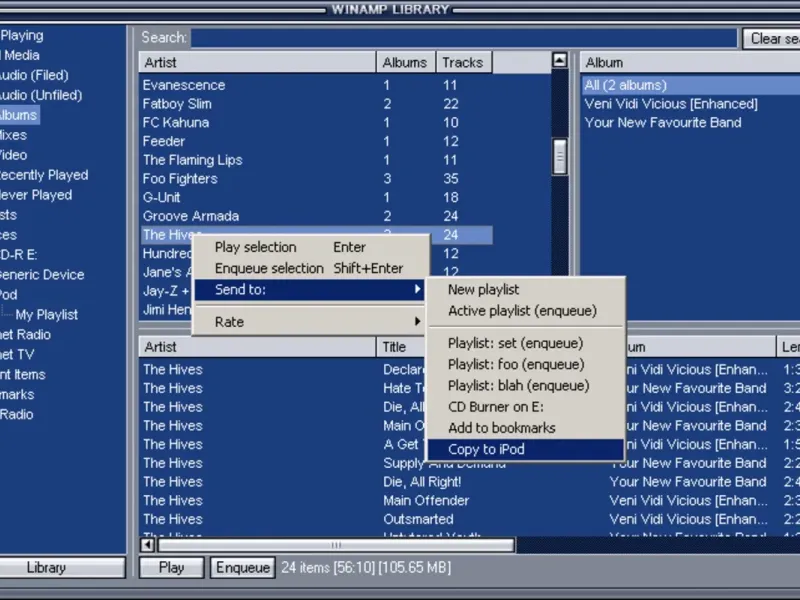The width and height of the screenshot is (800, 600).
Task: Sort by Tracks column header
Action: click(463, 62)
